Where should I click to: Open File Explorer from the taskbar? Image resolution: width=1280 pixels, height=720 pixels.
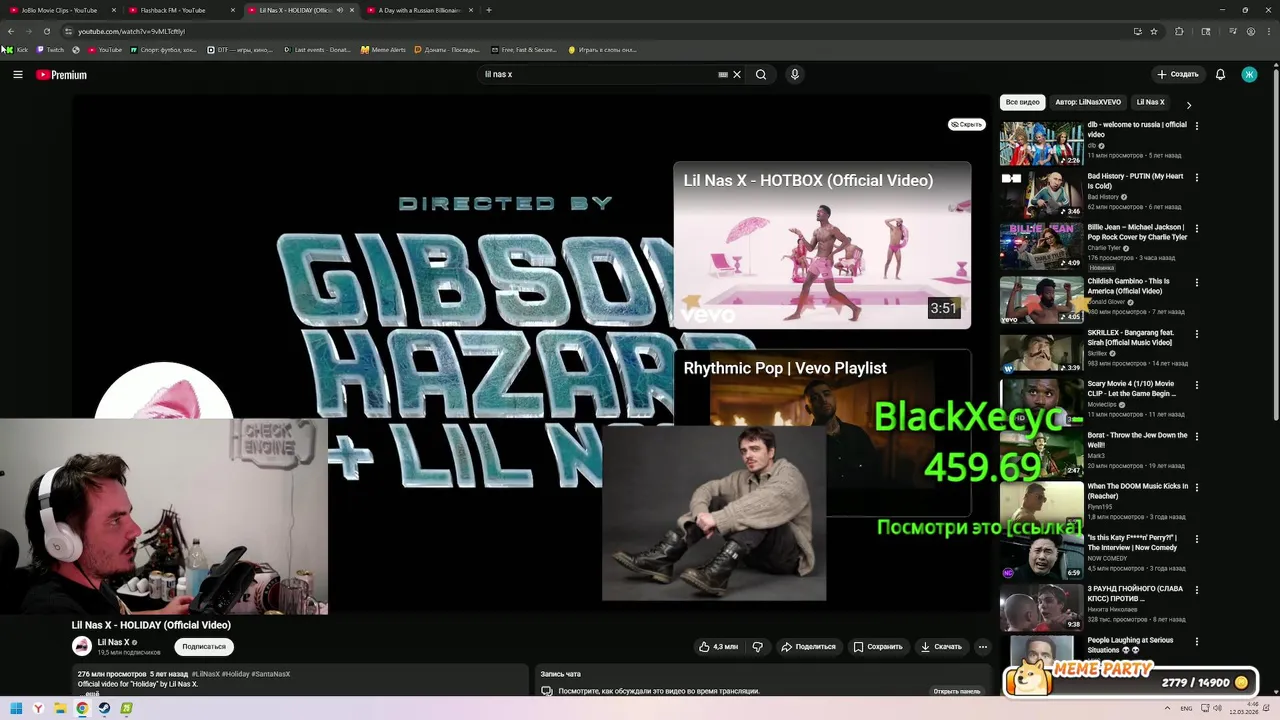[x=60, y=708]
